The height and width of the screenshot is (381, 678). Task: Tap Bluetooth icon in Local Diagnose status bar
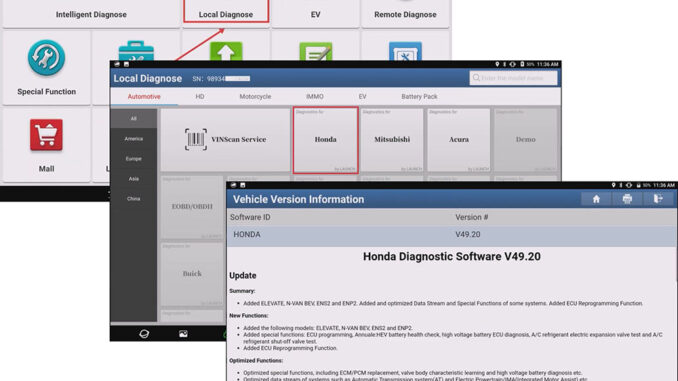pos(504,64)
